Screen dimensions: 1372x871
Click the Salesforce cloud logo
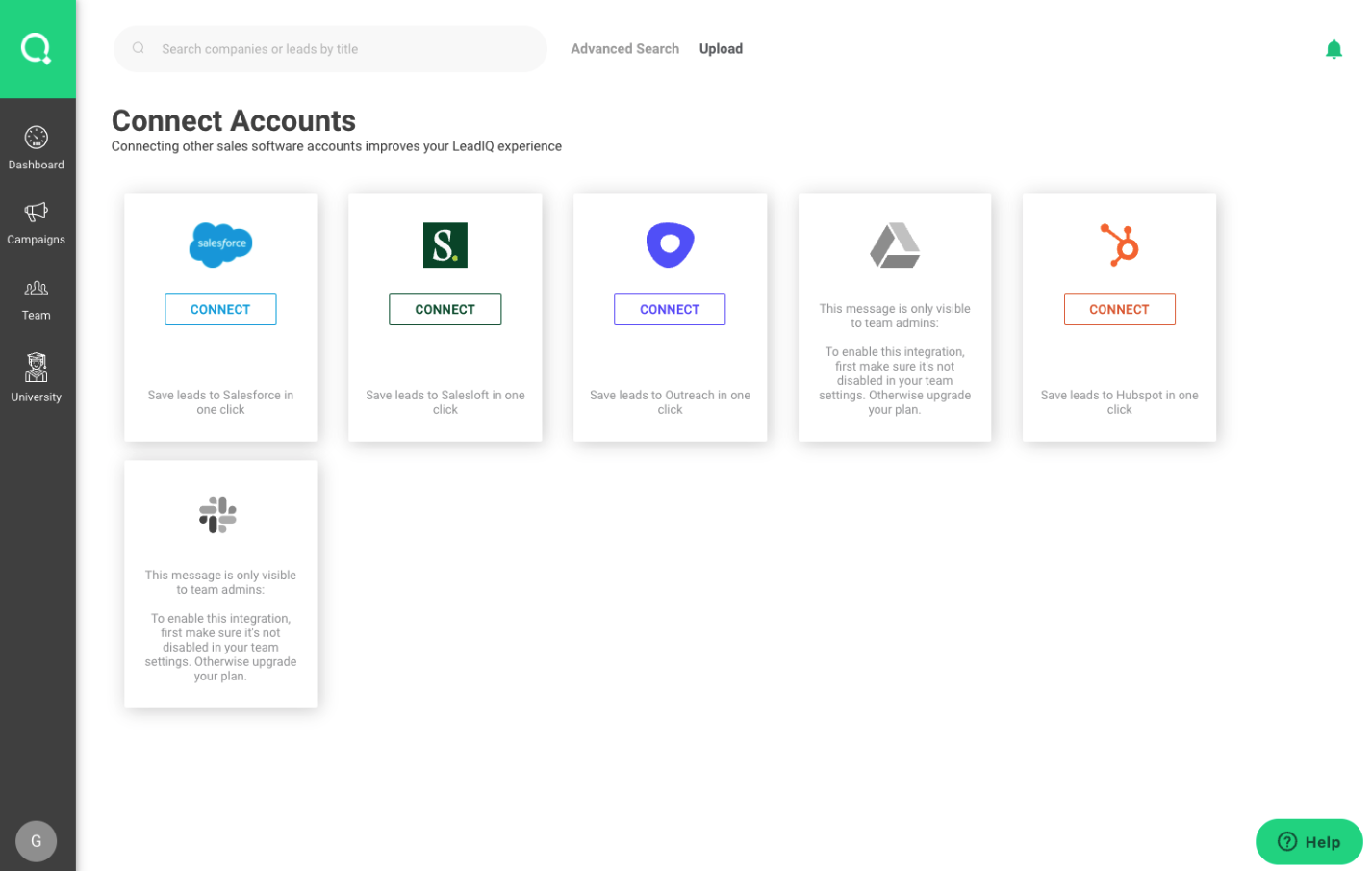point(220,244)
